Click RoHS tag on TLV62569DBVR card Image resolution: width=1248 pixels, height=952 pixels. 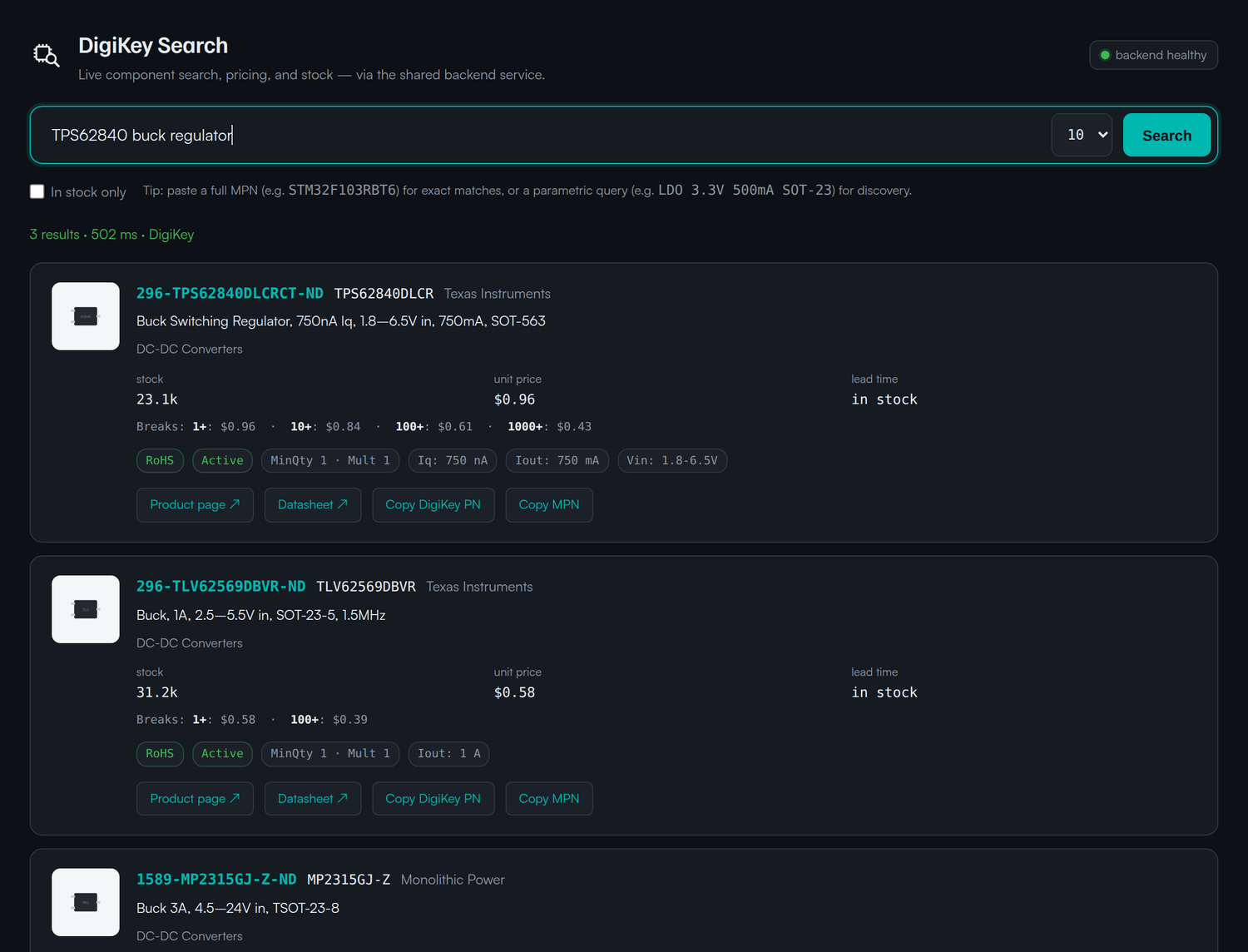point(160,753)
